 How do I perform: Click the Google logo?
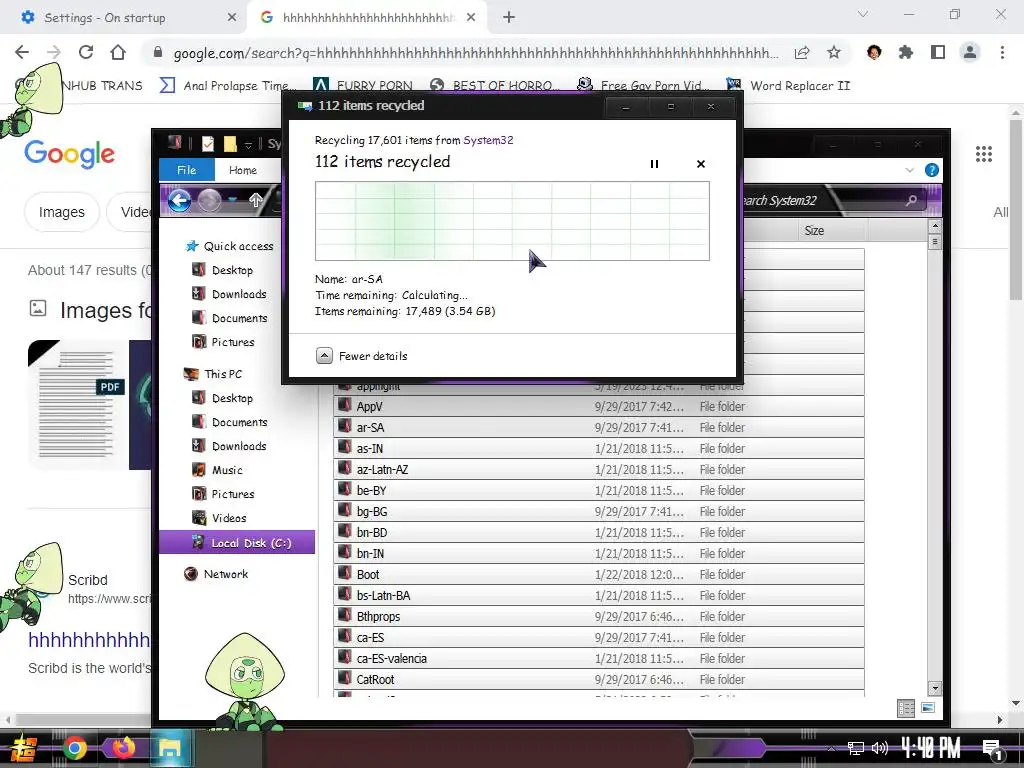pos(69,154)
